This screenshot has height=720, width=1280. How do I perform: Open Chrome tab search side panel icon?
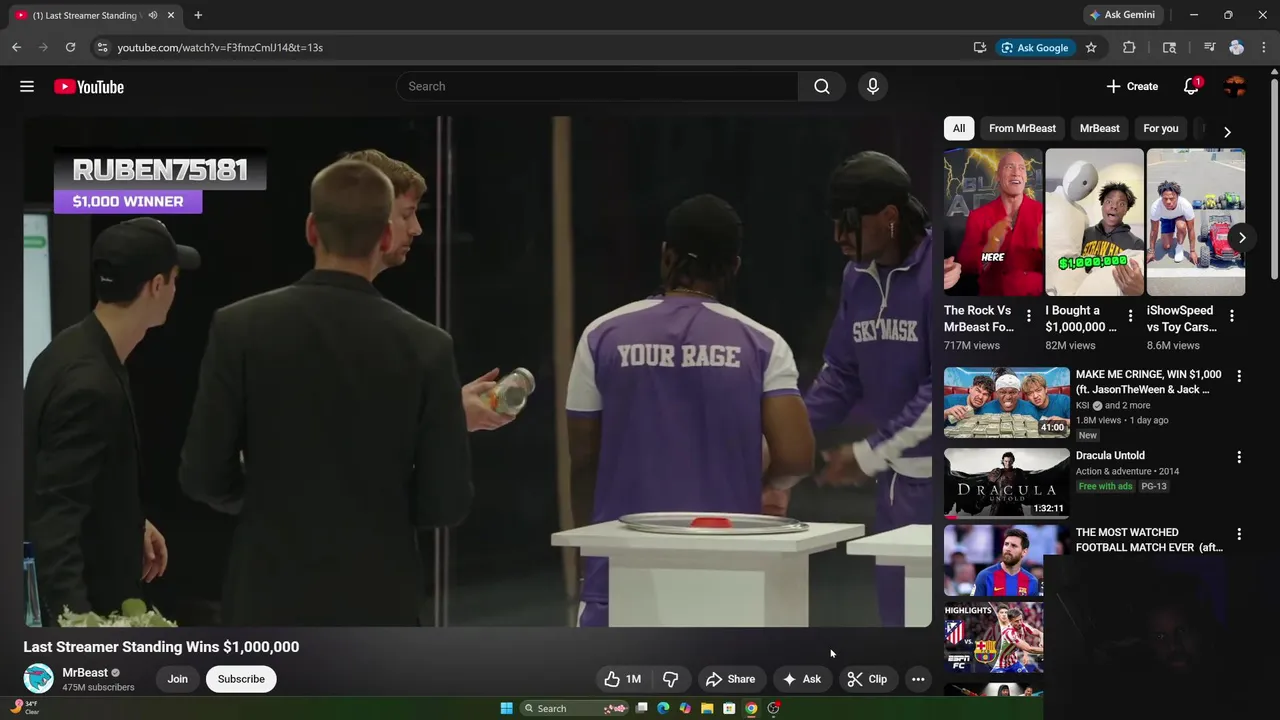point(1169,47)
